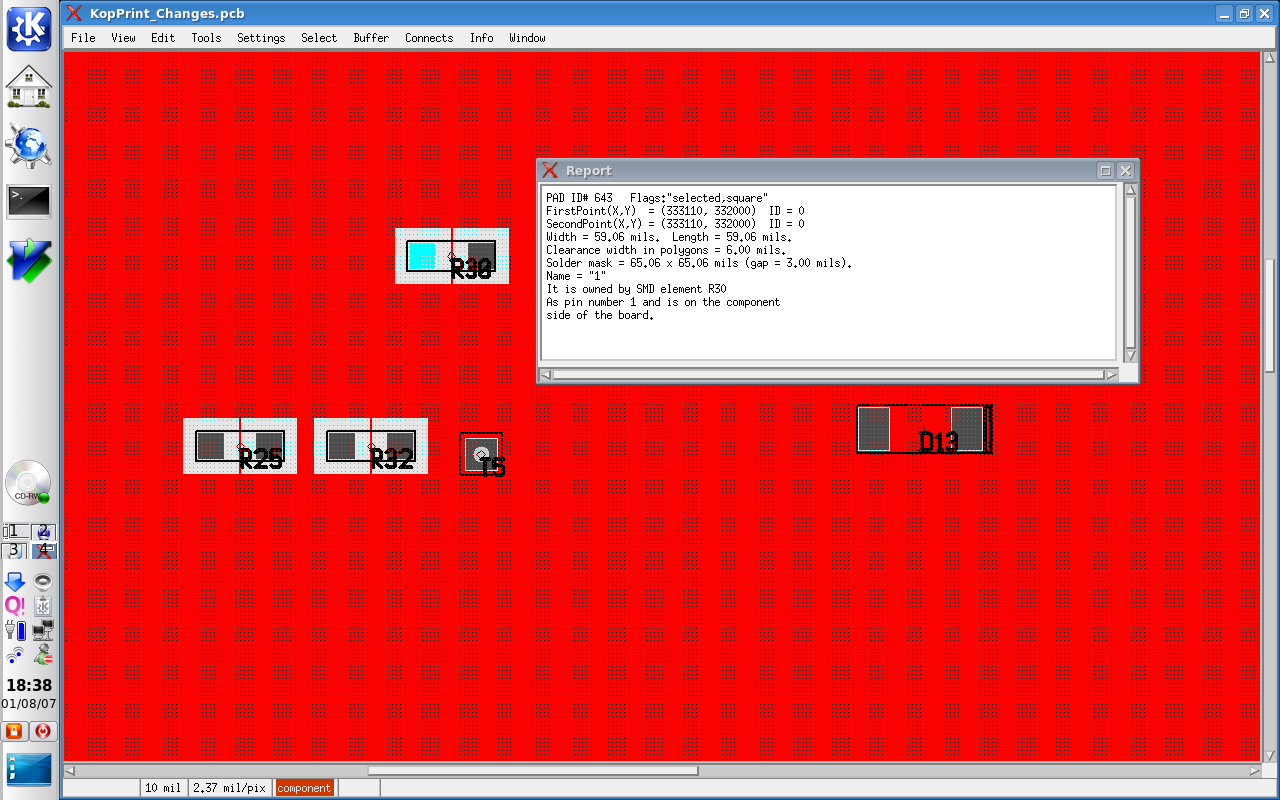The width and height of the screenshot is (1280, 800).
Task: Click the main canvas horizontal scrollbar thumb
Action: [532, 771]
